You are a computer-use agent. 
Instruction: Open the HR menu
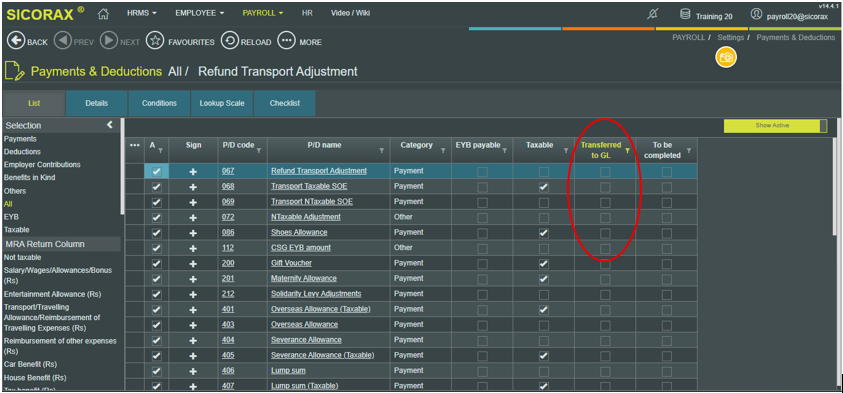click(x=307, y=13)
